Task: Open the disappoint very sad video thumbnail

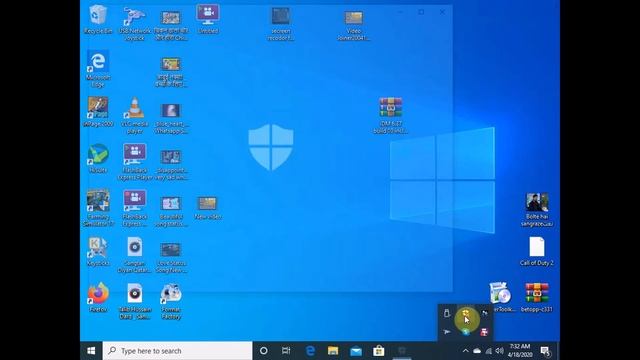Action: point(171,164)
